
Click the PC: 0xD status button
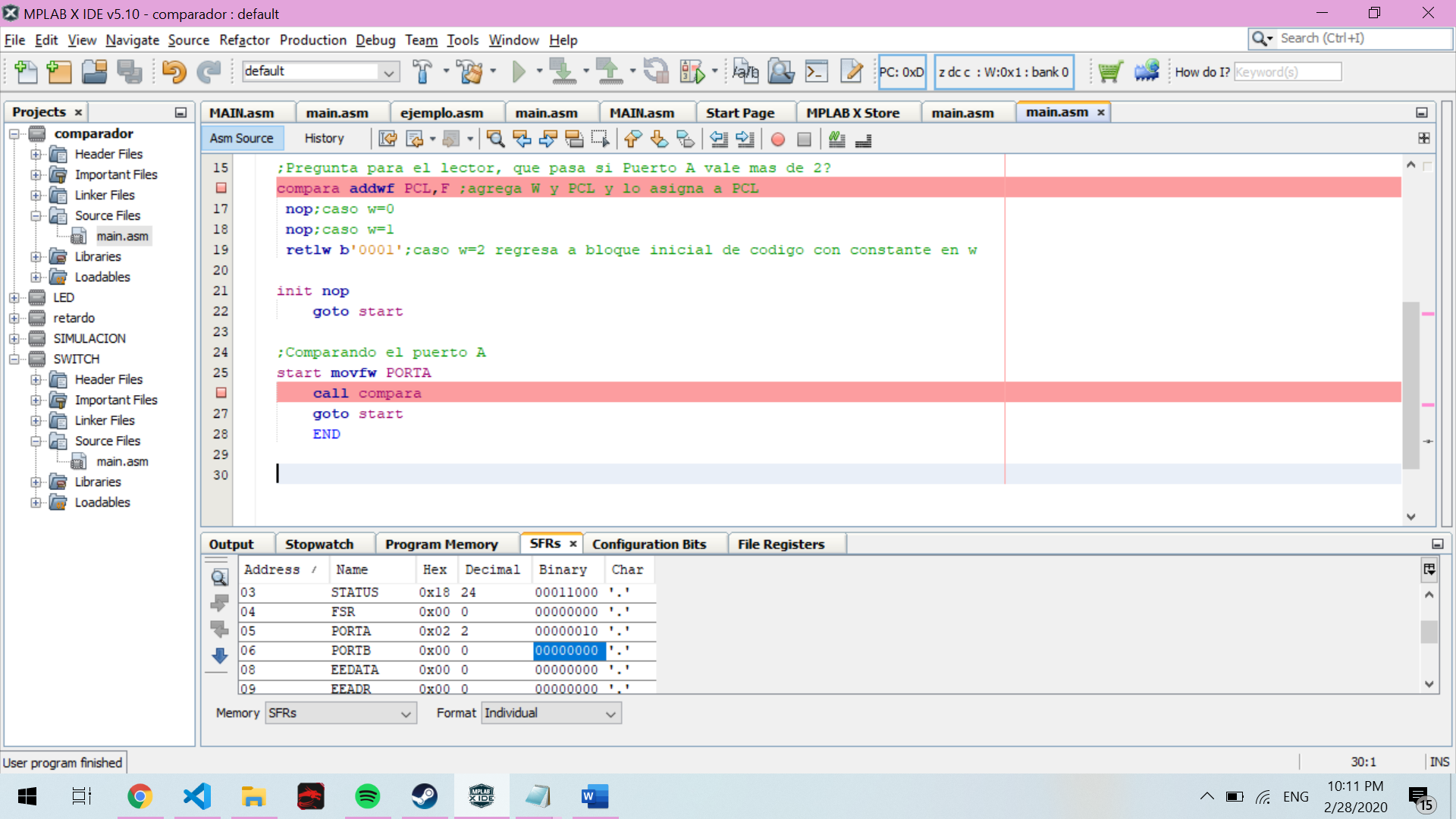(902, 72)
